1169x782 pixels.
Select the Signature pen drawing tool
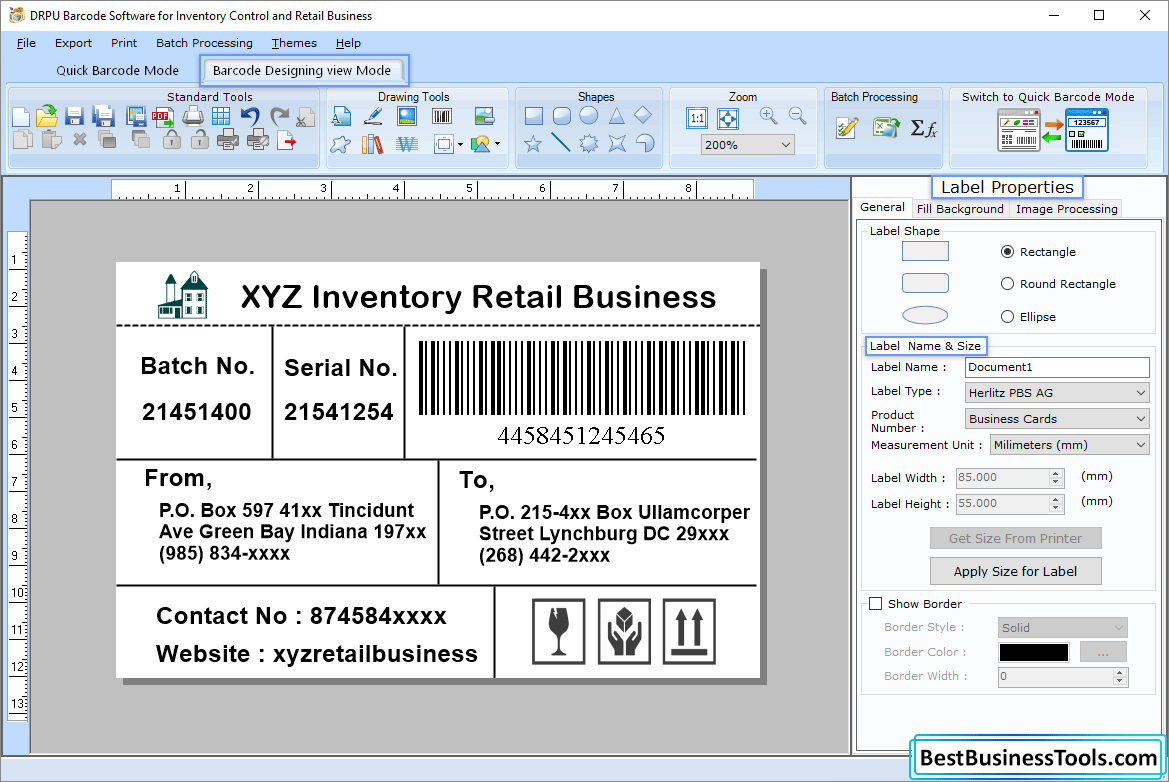373,116
